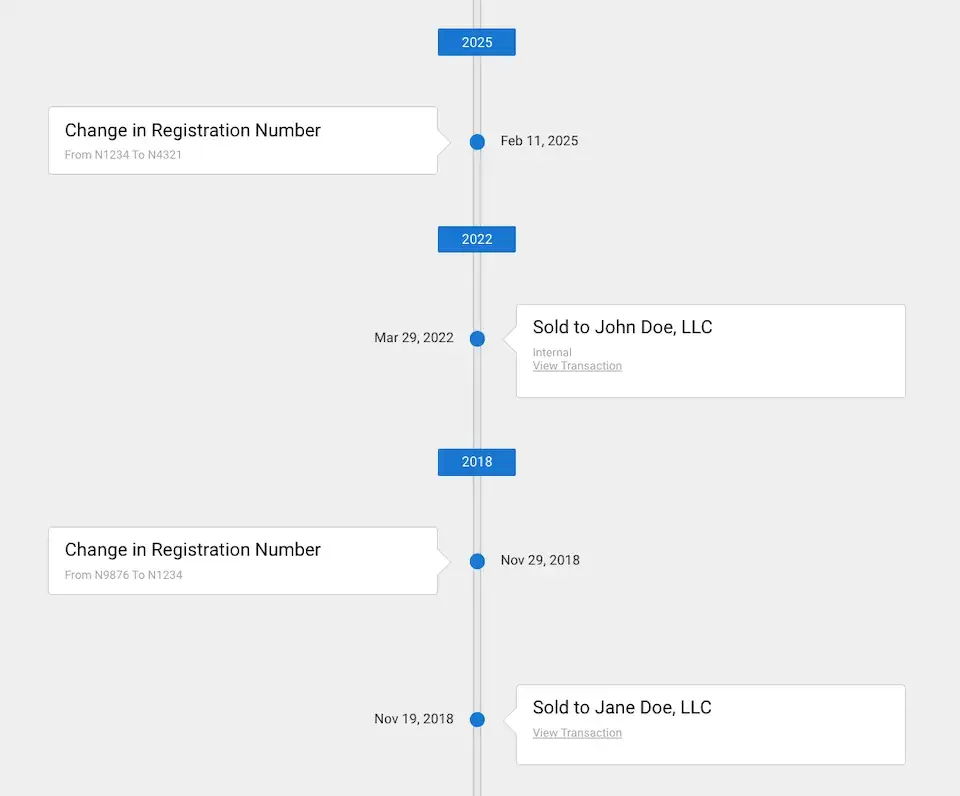The image size is (960, 796).
Task: Click the "Sold to Jane Doe, LLC" title
Action: click(622, 708)
